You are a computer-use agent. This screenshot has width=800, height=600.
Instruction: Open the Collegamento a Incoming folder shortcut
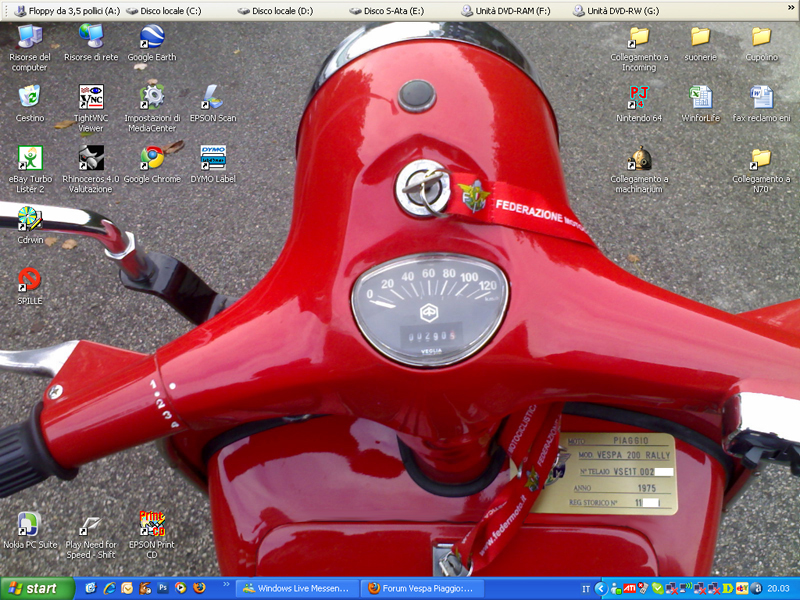639,47
